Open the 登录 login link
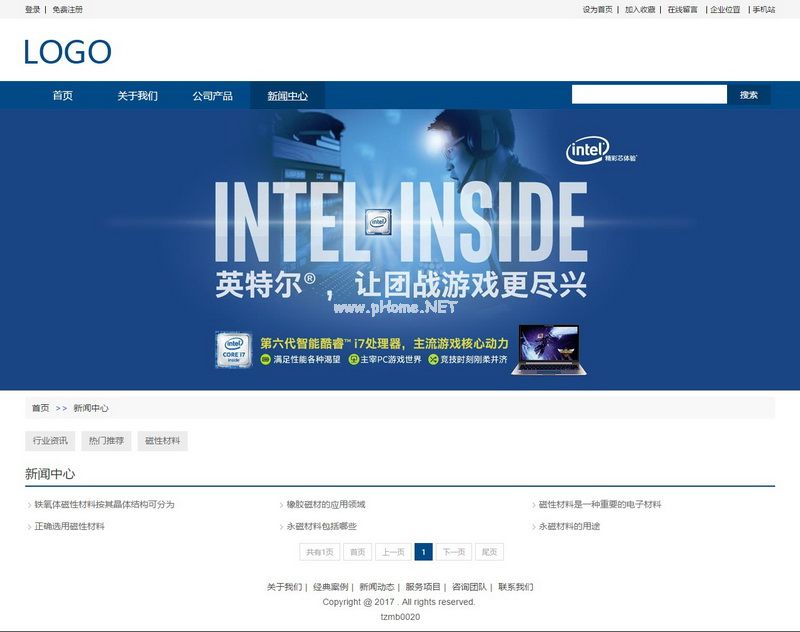Viewport: 800px width, 632px height. (x=33, y=9)
